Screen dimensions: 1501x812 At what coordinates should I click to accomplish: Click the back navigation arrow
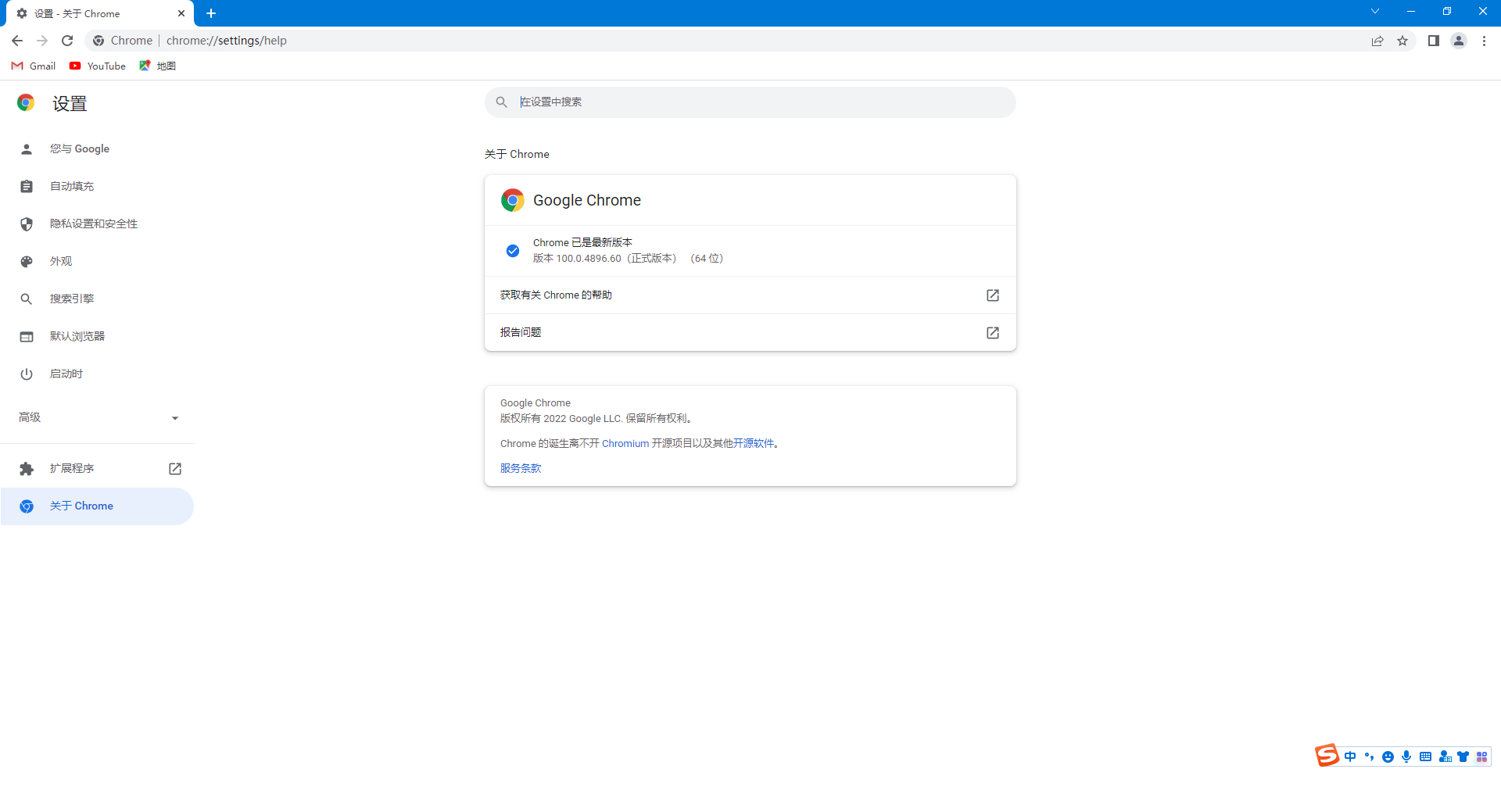(17, 41)
